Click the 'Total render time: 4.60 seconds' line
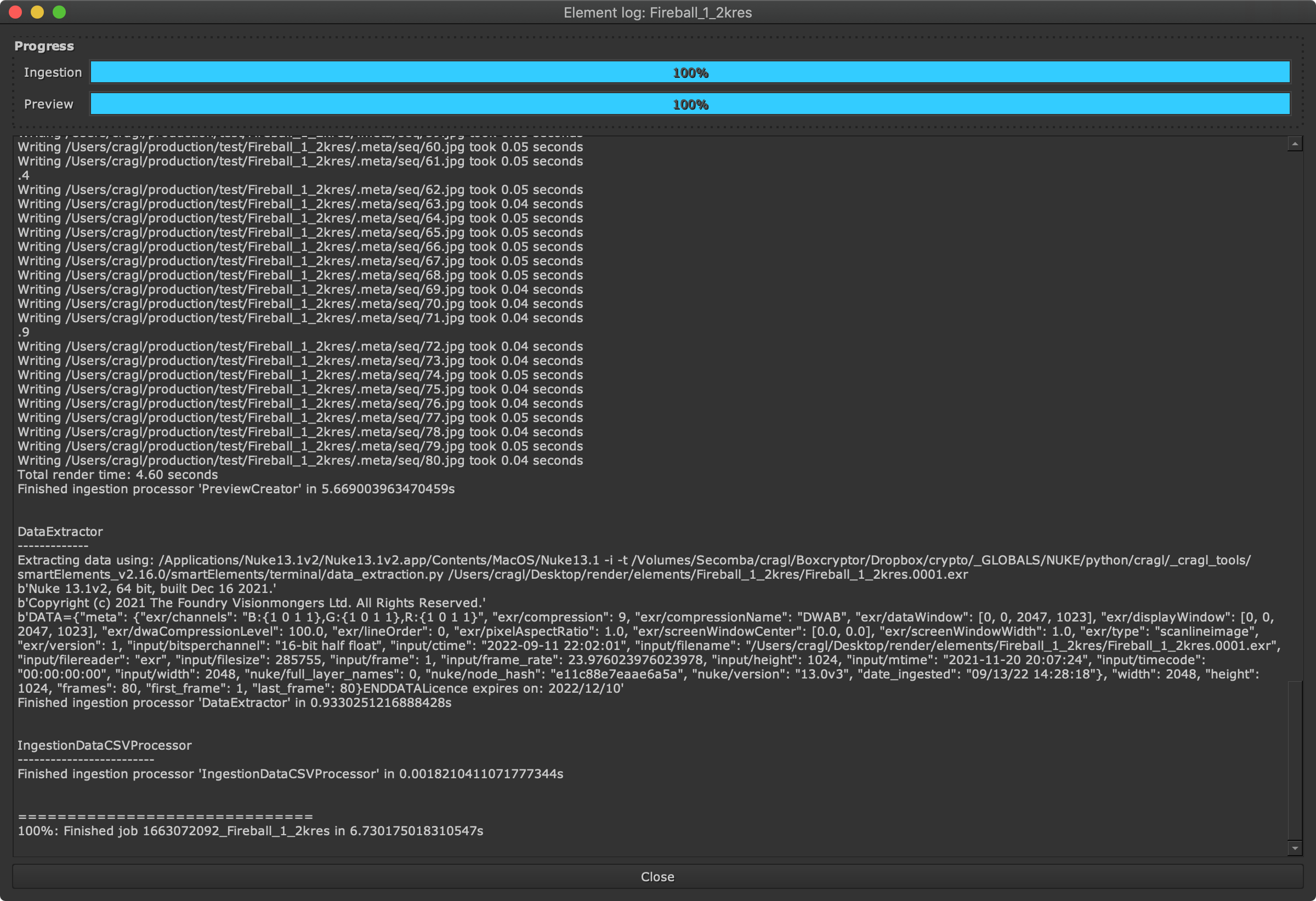 [118, 474]
